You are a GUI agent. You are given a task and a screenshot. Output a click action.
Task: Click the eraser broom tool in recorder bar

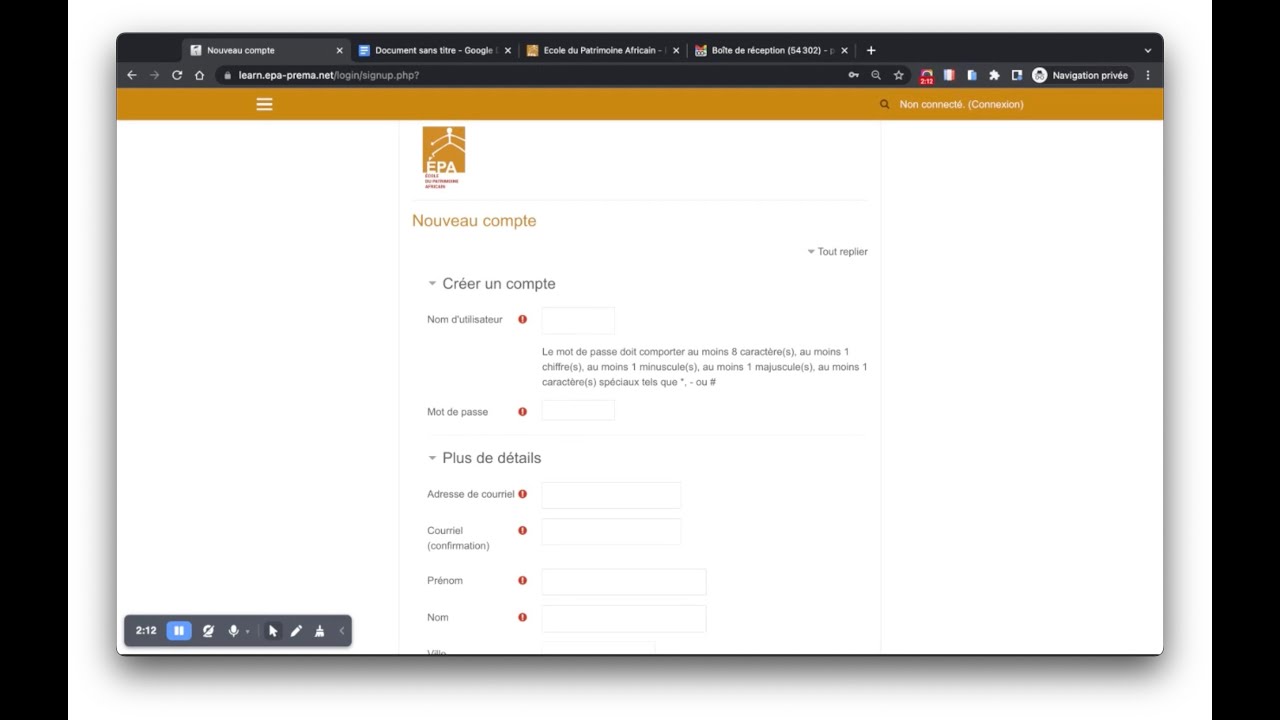[320, 631]
